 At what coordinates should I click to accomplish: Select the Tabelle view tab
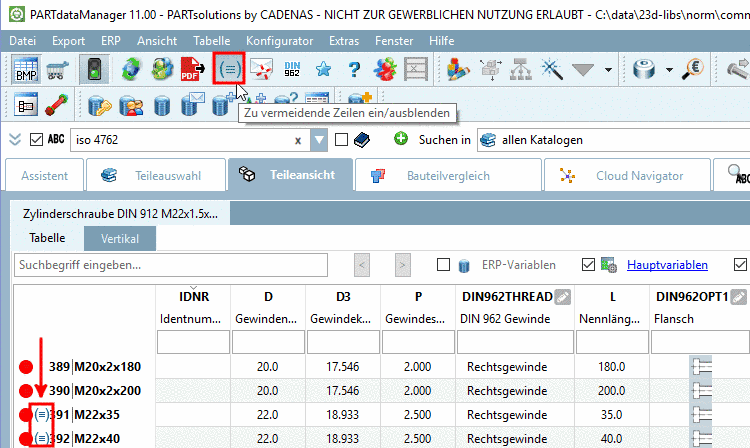(x=47, y=238)
